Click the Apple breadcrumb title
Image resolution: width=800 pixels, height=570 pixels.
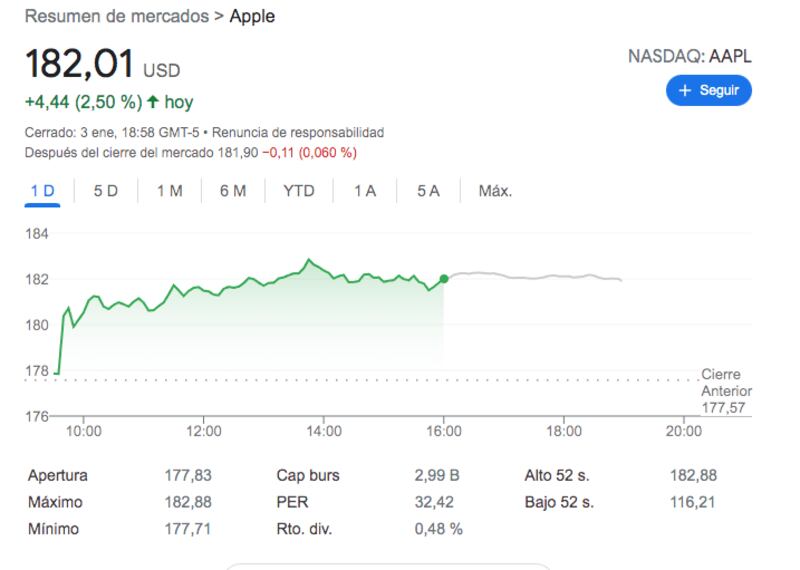252,16
